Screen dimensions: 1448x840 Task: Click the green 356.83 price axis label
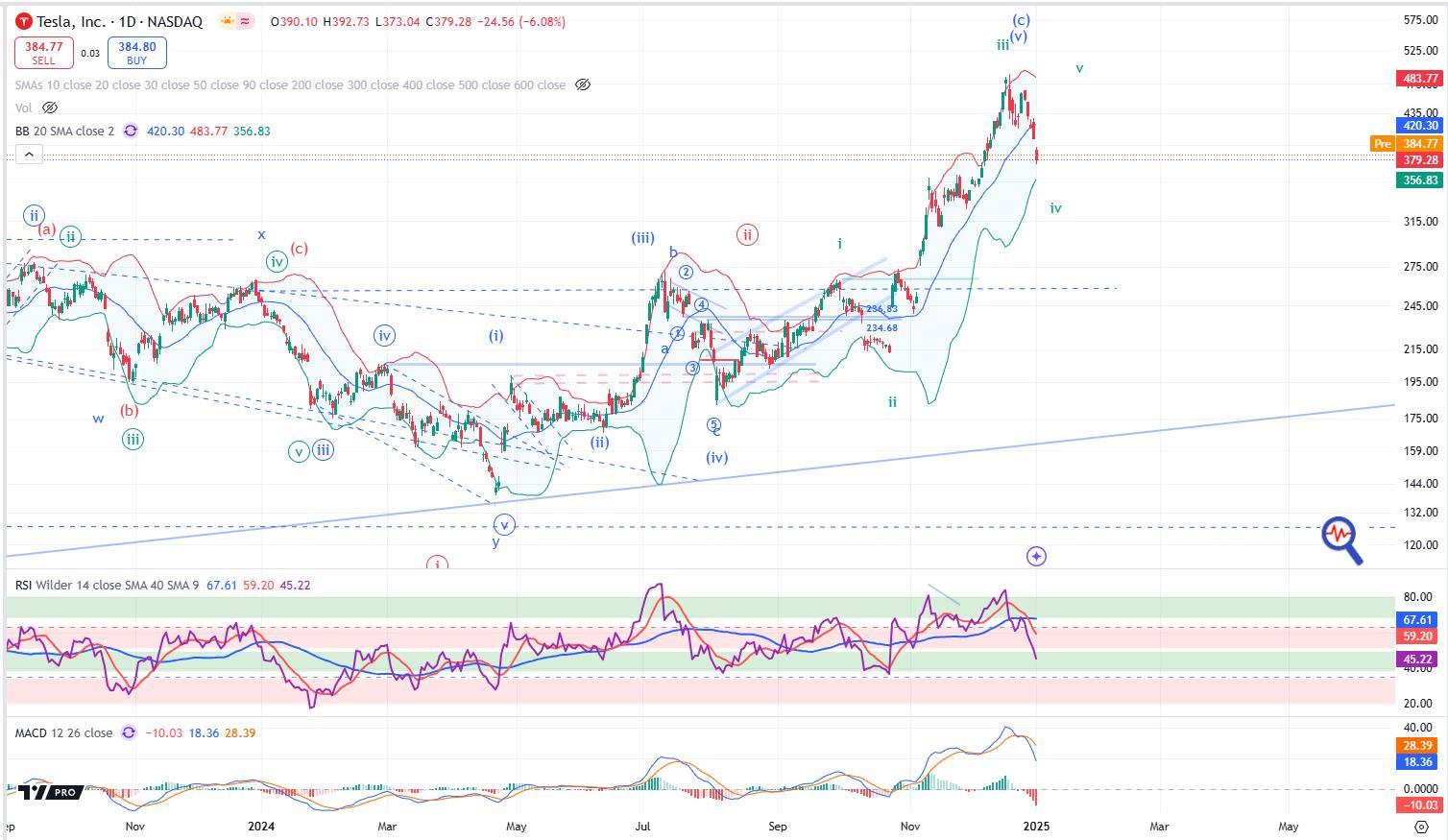pos(1420,180)
